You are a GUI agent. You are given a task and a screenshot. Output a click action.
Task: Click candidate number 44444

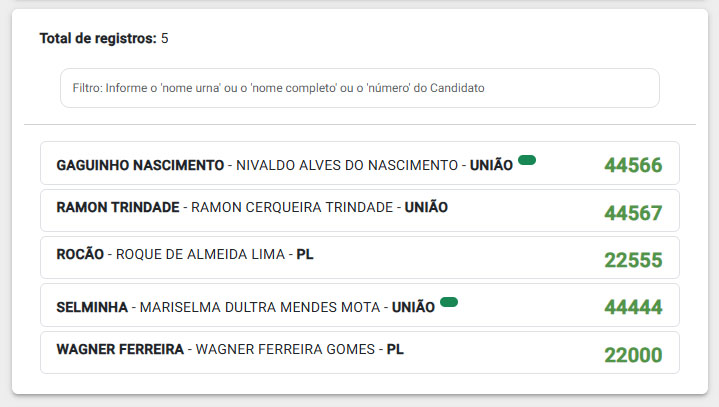click(633, 308)
